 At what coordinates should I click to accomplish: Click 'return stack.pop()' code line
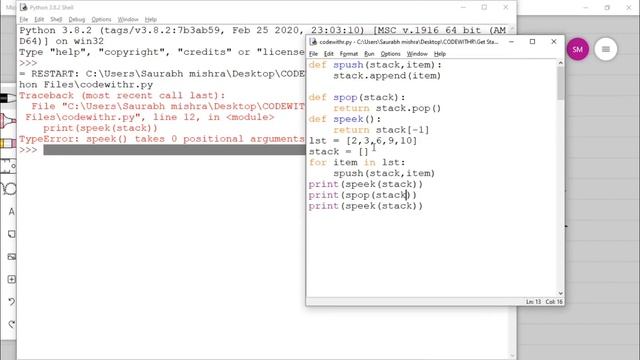(x=387, y=109)
